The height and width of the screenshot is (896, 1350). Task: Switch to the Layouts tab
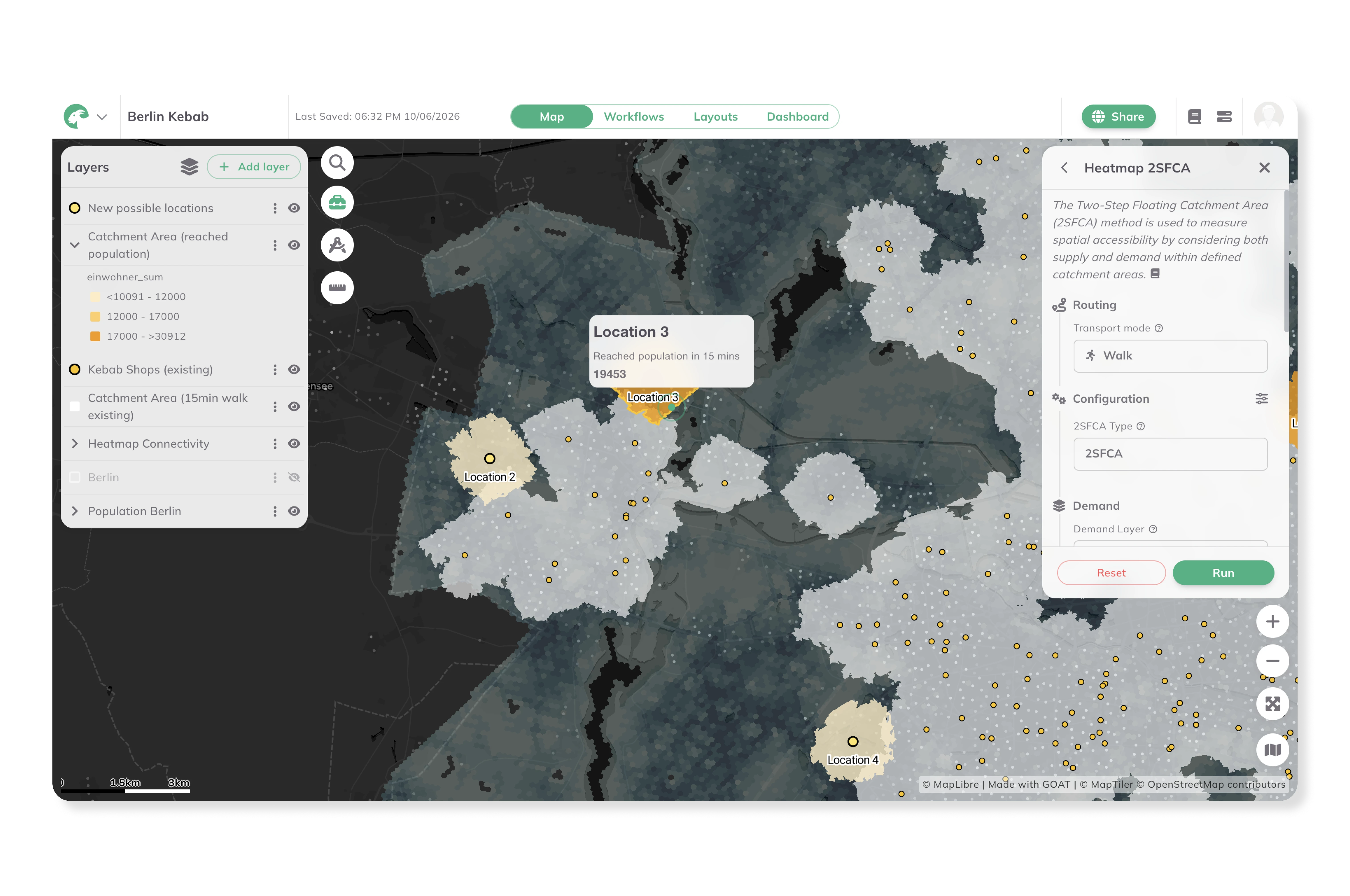pos(715,117)
